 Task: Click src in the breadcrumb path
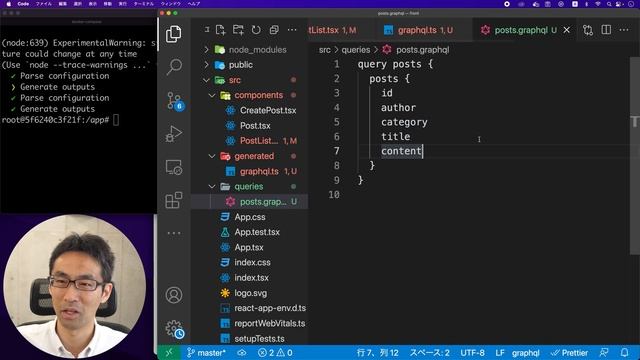[x=324, y=50]
